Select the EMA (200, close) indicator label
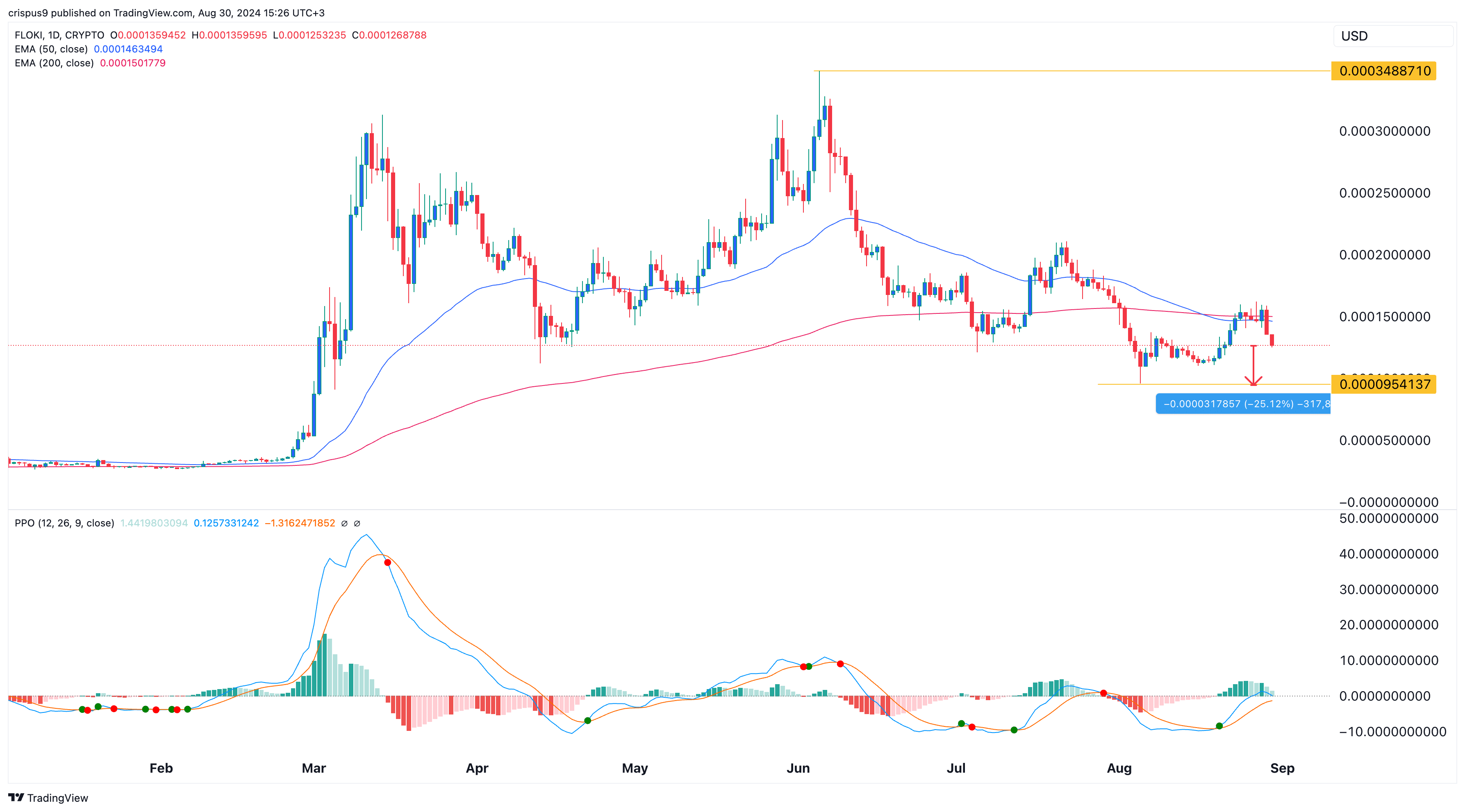The width and height of the screenshot is (1465, 812). [54, 63]
